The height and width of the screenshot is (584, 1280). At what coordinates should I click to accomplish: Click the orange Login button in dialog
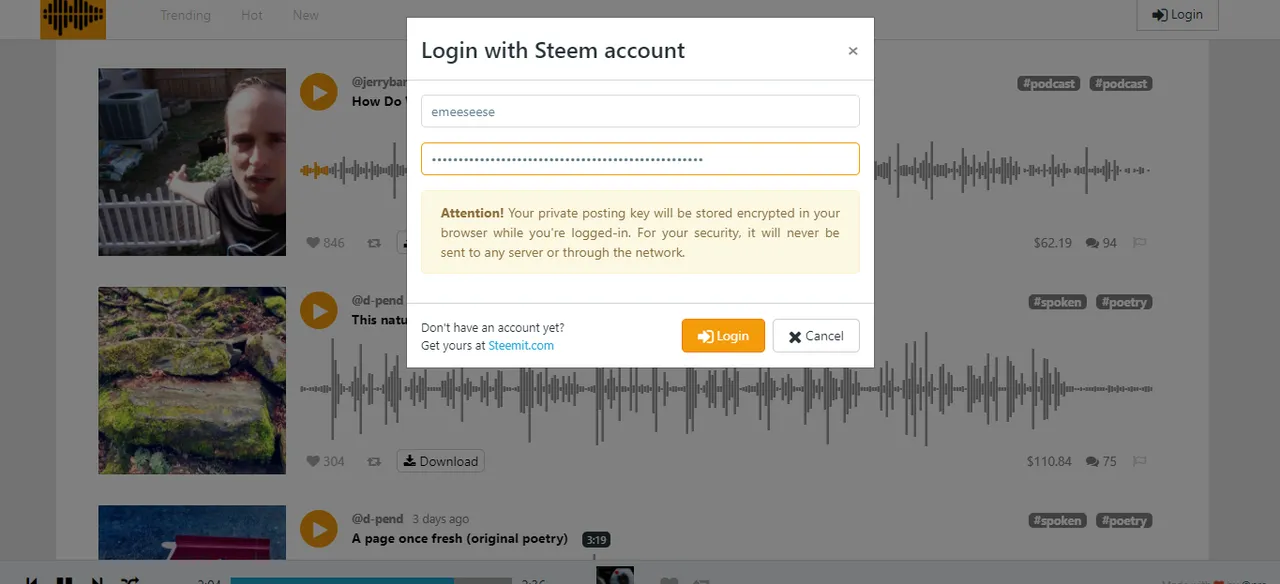(723, 336)
